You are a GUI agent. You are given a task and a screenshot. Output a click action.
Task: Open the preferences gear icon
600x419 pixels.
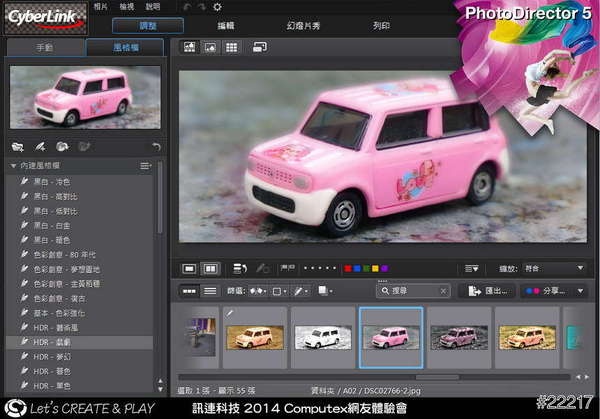click(x=217, y=7)
